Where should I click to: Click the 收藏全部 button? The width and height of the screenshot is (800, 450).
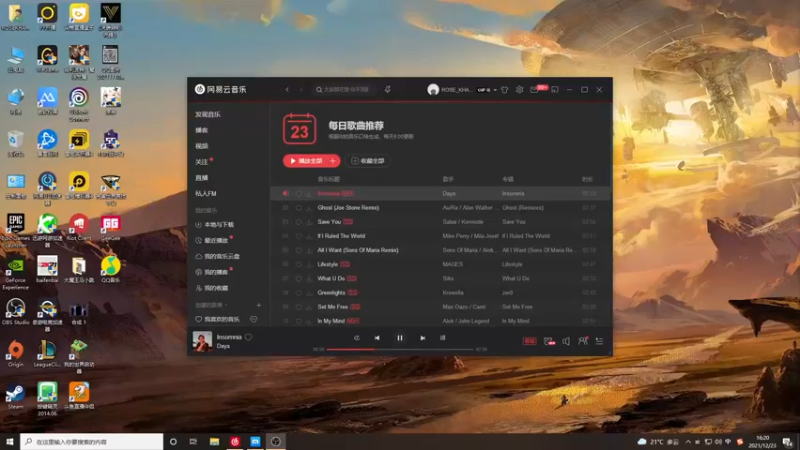pos(368,161)
